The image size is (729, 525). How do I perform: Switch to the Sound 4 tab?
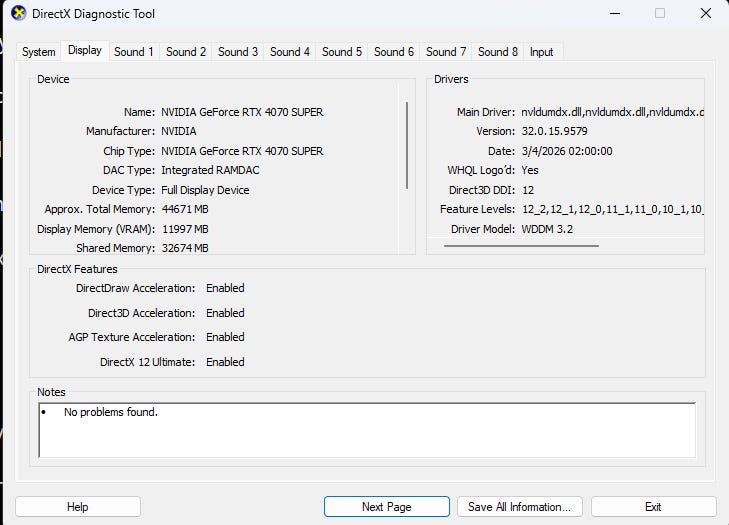(290, 52)
